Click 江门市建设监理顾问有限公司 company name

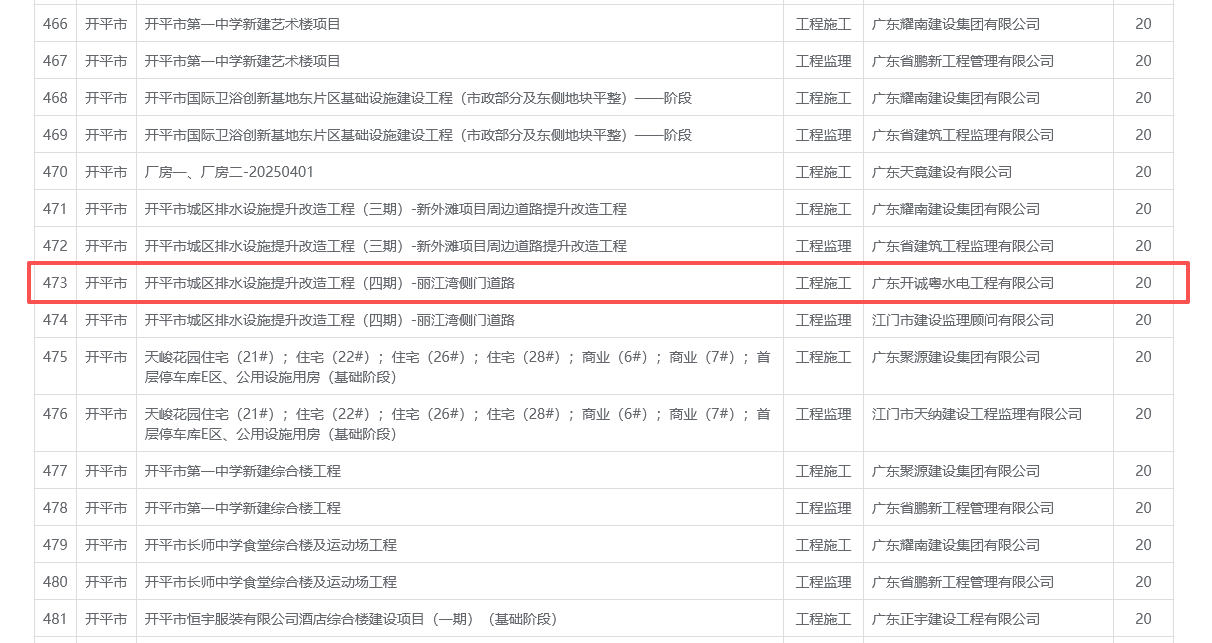(963, 320)
